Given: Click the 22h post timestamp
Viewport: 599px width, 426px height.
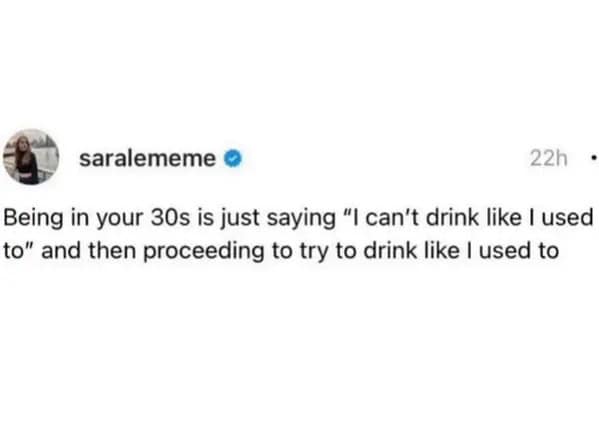Looking at the screenshot, I should pos(548,159).
